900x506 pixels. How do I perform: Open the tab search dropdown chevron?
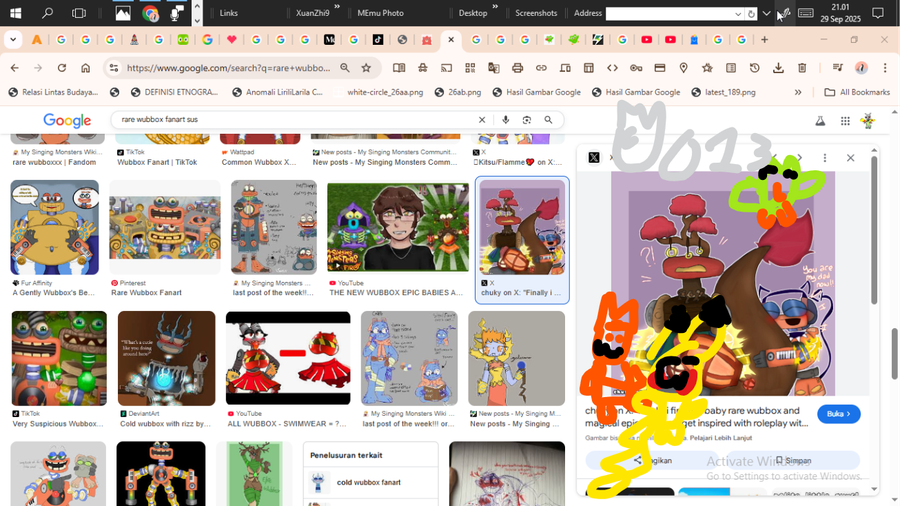point(13,40)
